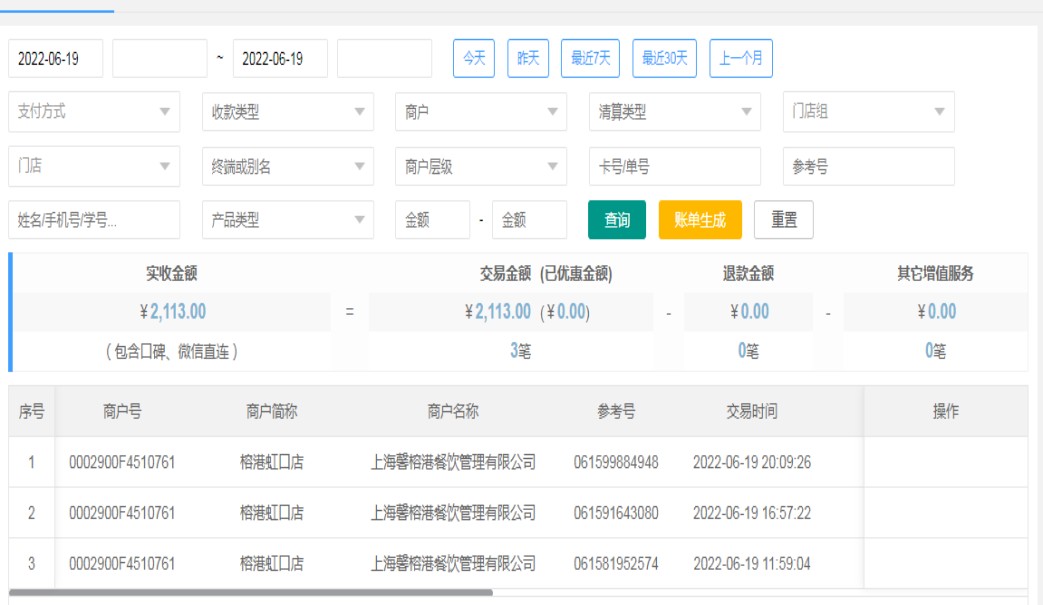
Task: Click the horizontal scrollbar below the table
Action: 250,593
